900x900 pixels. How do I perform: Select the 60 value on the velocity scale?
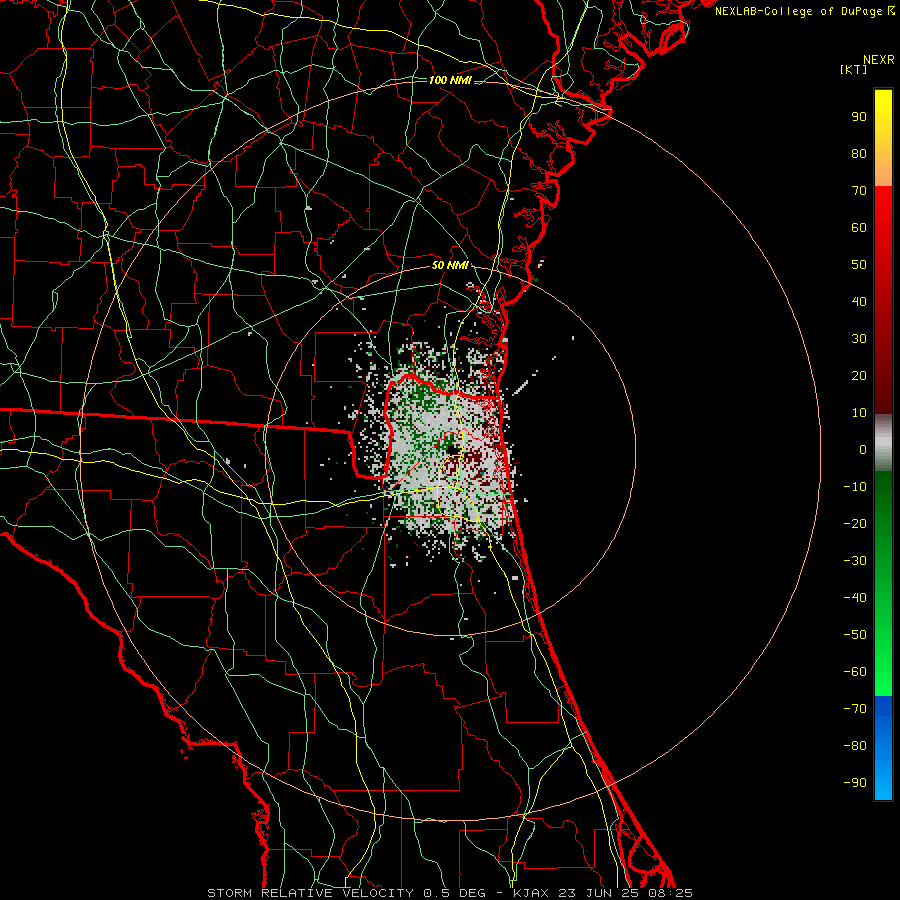click(x=859, y=228)
